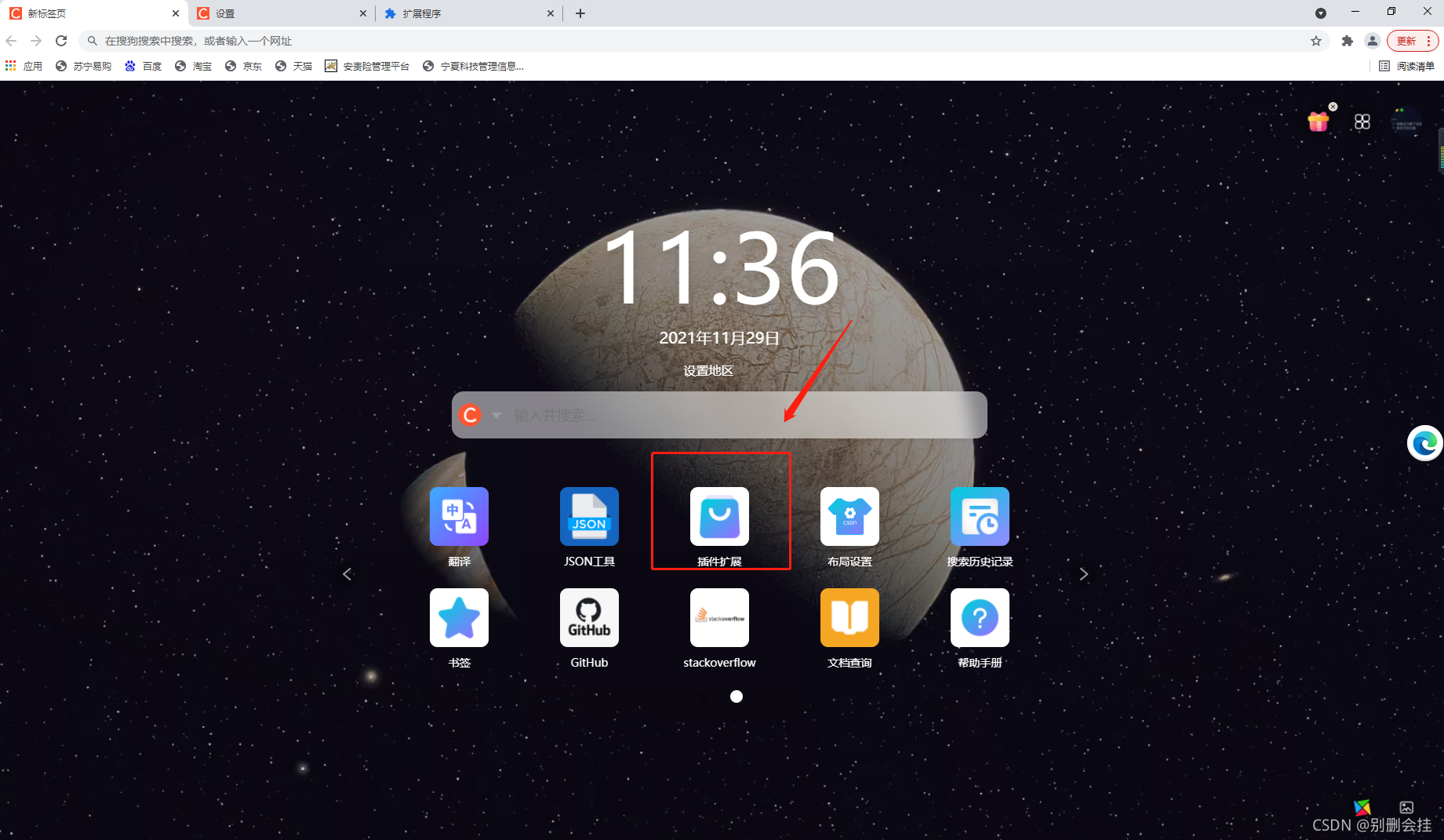Open the 苏宁易购 bookmark
The image size is (1444, 840).
click(83, 66)
